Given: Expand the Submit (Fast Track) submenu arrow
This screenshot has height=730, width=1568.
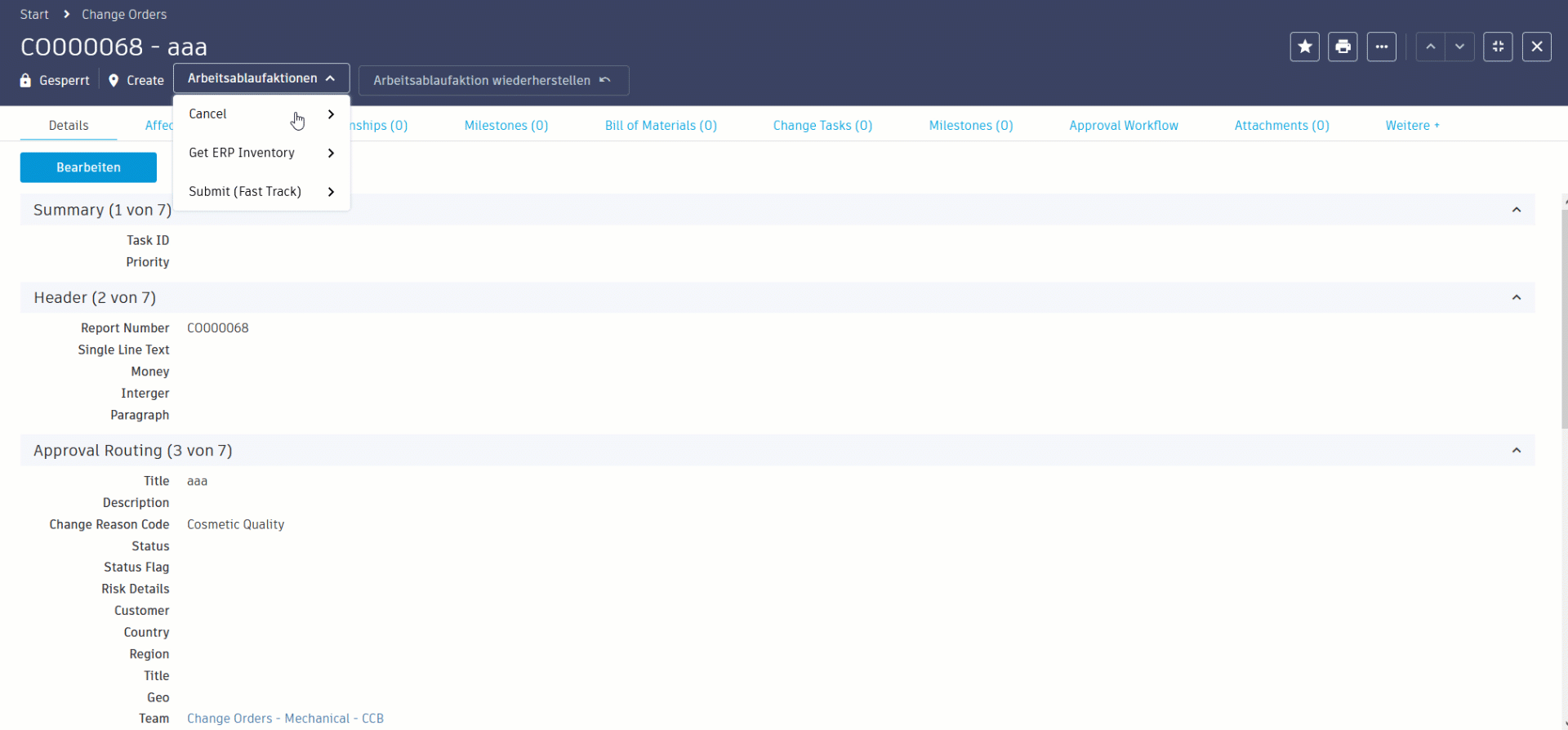Looking at the screenshot, I should pos(331,192).
